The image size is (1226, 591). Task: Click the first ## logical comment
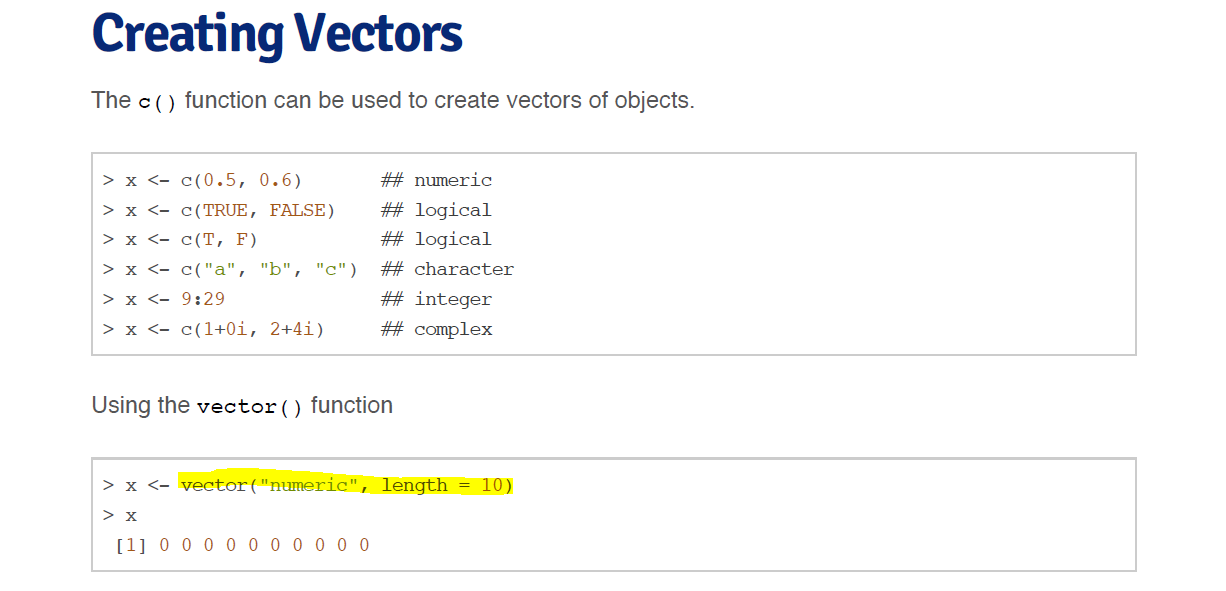(437, 210)
